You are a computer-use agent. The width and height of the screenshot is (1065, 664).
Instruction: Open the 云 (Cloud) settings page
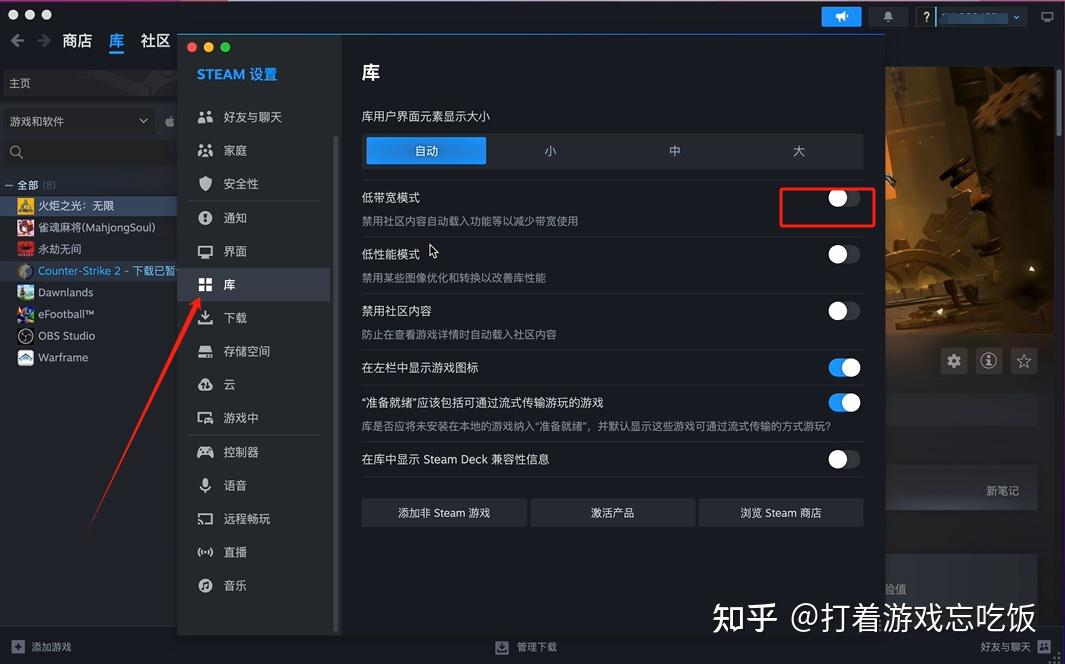coord(228,385)
